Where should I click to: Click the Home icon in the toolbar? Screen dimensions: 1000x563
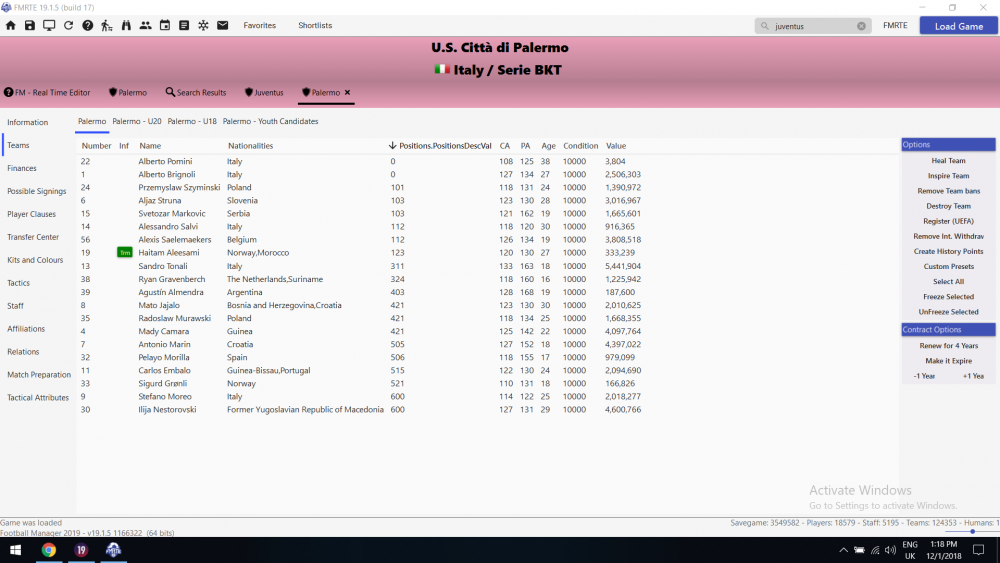tap(11, 25)
